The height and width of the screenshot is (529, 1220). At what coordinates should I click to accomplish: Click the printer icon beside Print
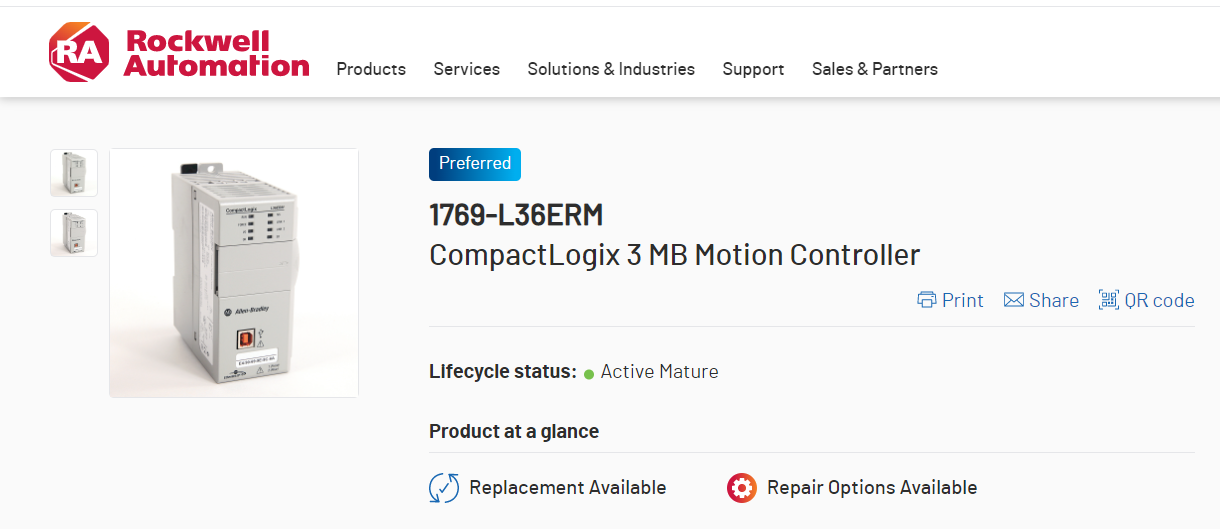tap(927, 300)
